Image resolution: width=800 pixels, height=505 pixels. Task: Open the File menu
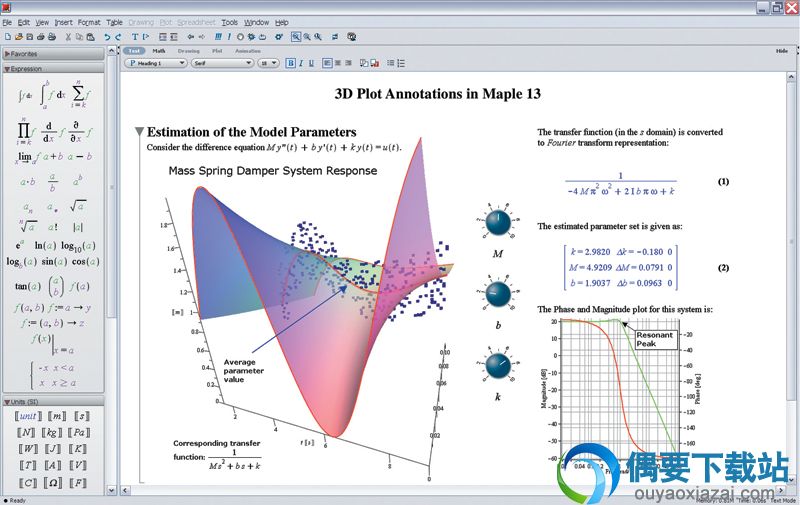(x=7, y=22)
